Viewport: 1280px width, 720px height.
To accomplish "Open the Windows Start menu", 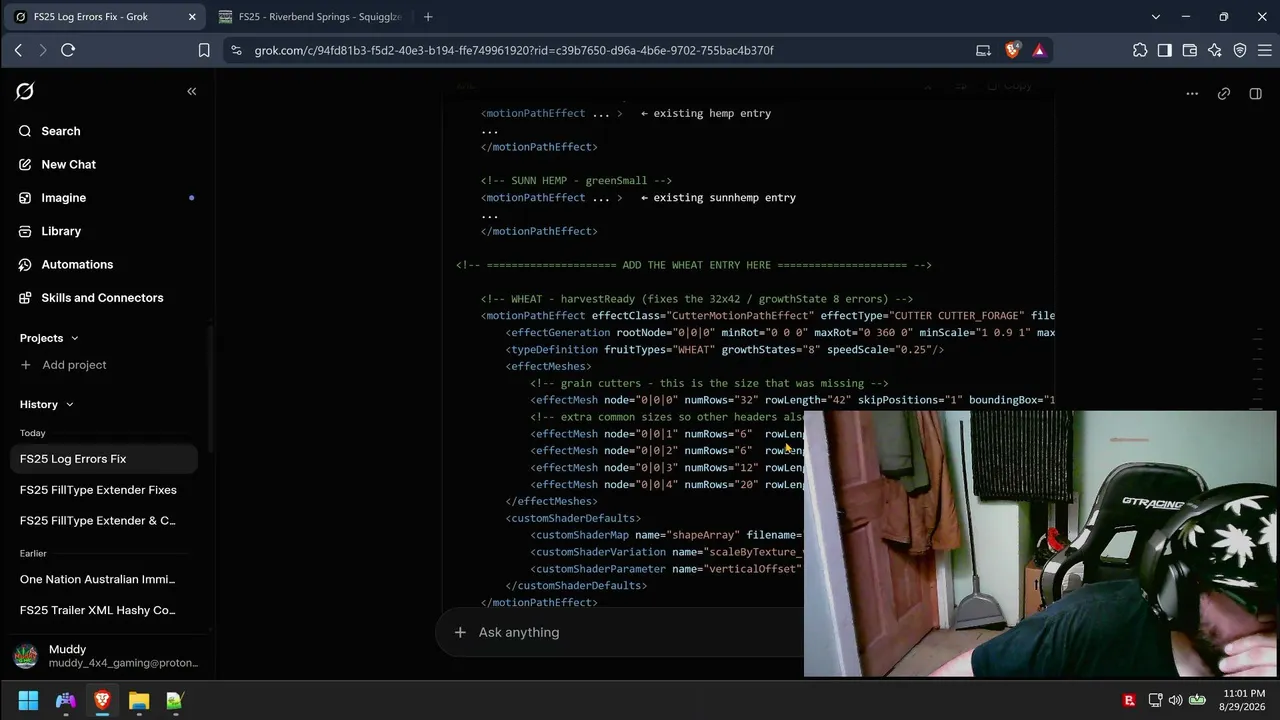I will 28,700.
